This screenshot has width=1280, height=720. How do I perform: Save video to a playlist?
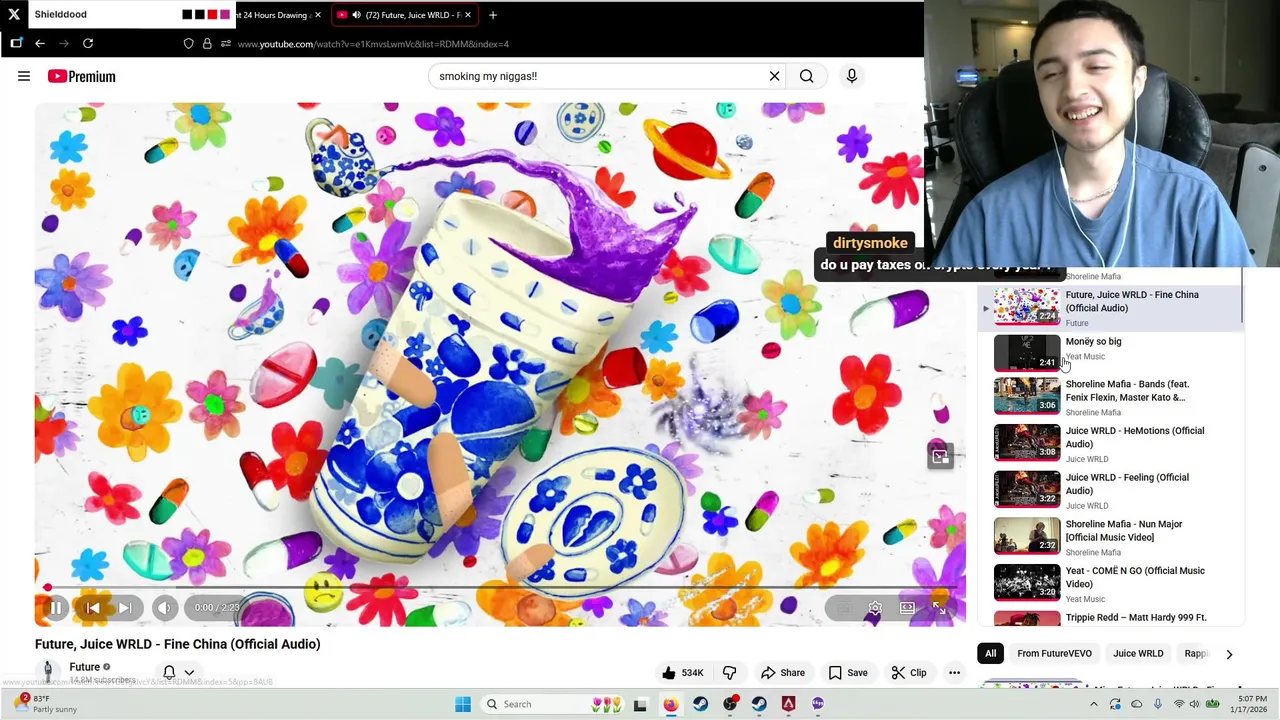847,672
